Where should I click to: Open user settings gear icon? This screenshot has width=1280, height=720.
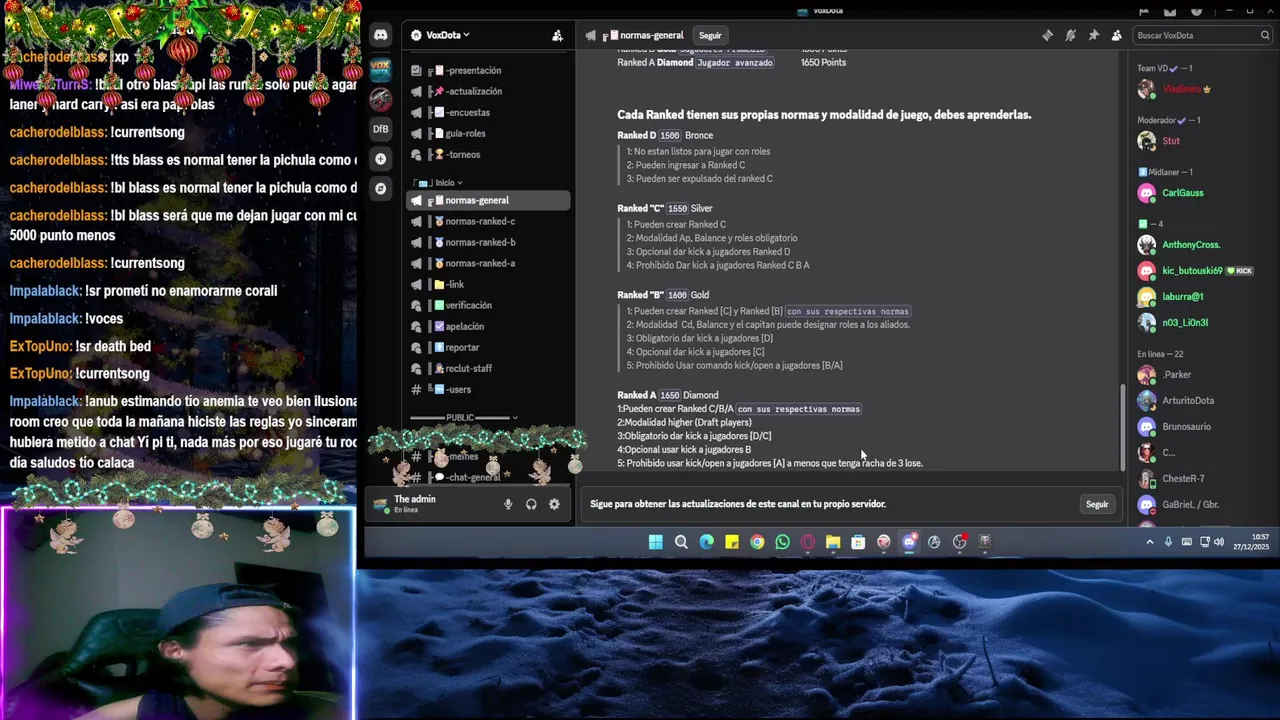point(554,504)
